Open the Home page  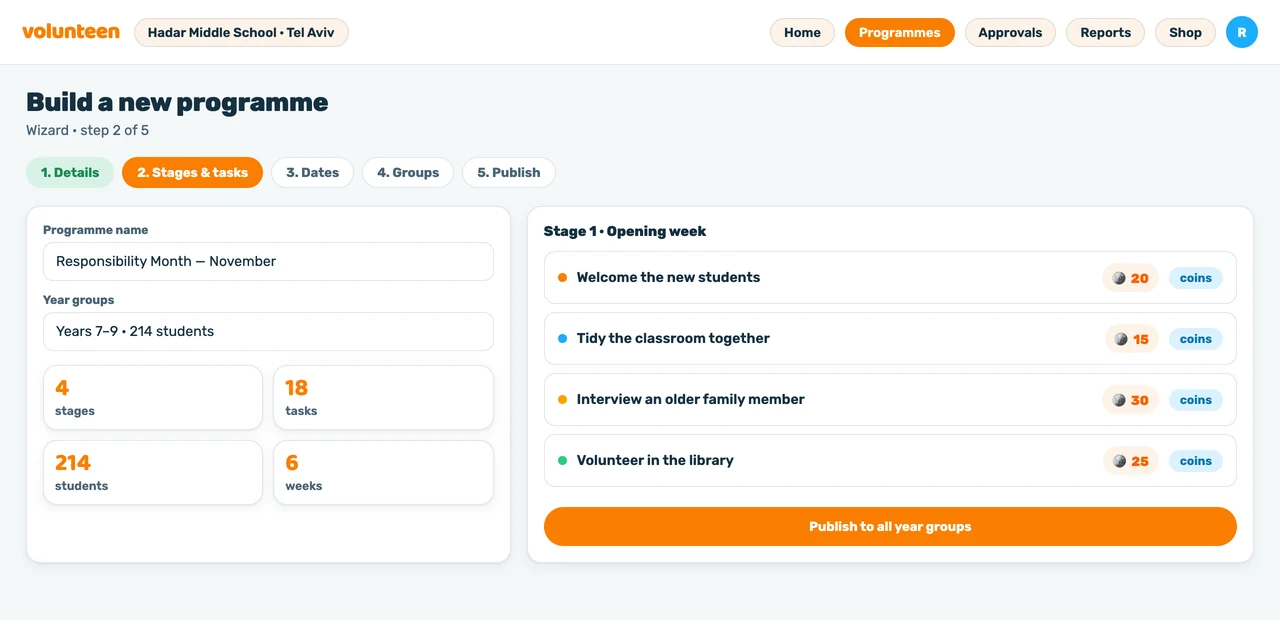pos(802,32)
